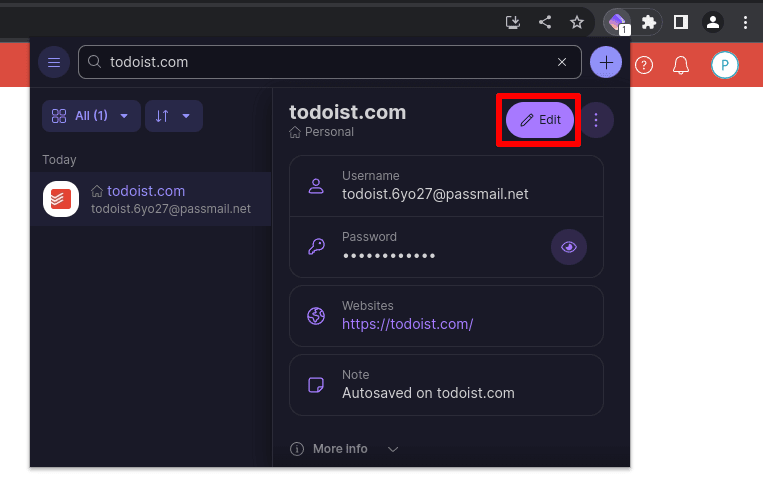Screen dimensions: 763x488
Task: Click the Proton Pass extension icon in toolbar
Action: click(x=618, y=22)
